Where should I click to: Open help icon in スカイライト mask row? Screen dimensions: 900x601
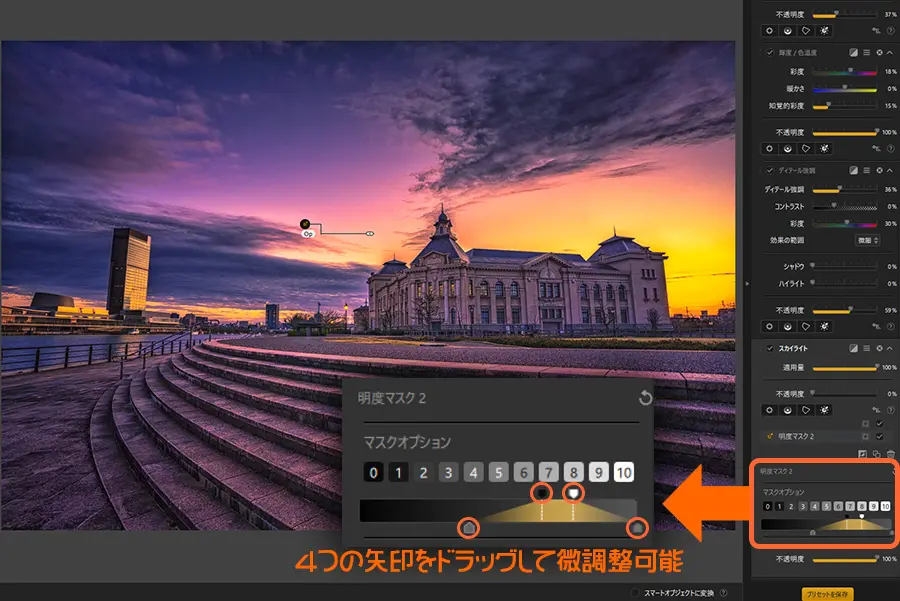pyautogui.click(x=890, y=410)
